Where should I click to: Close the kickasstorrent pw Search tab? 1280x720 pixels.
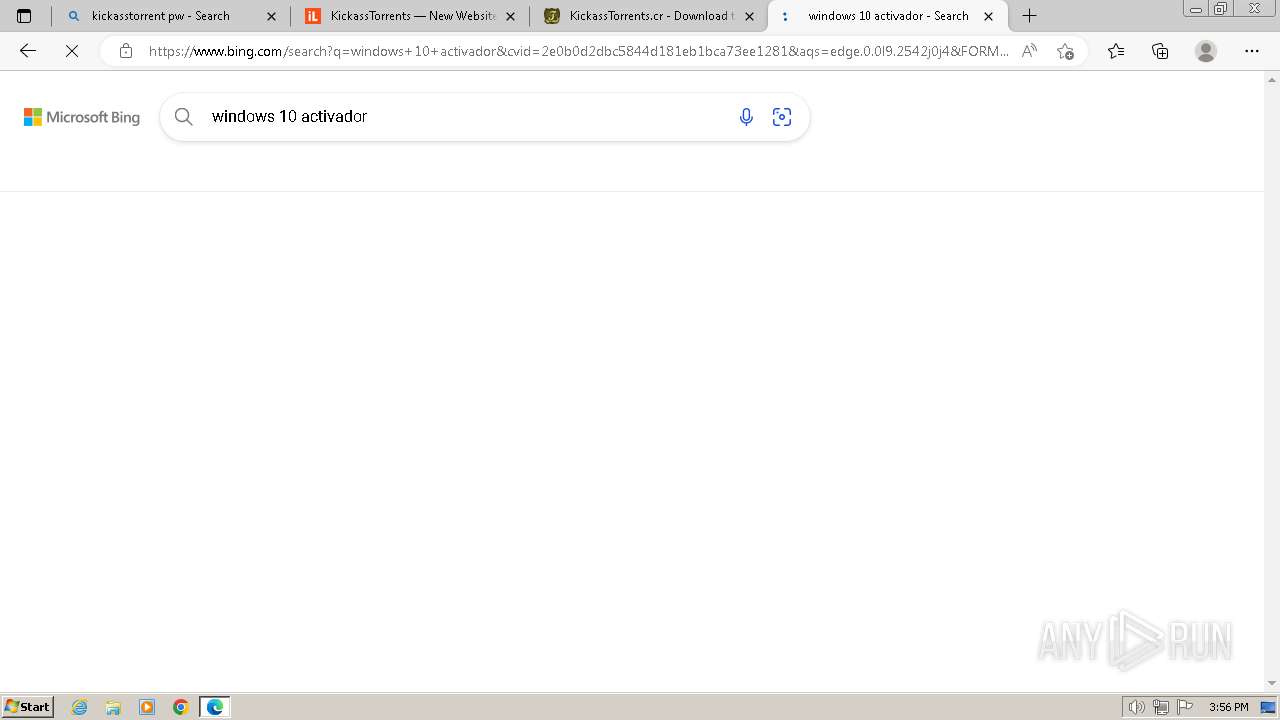point(271,16)
